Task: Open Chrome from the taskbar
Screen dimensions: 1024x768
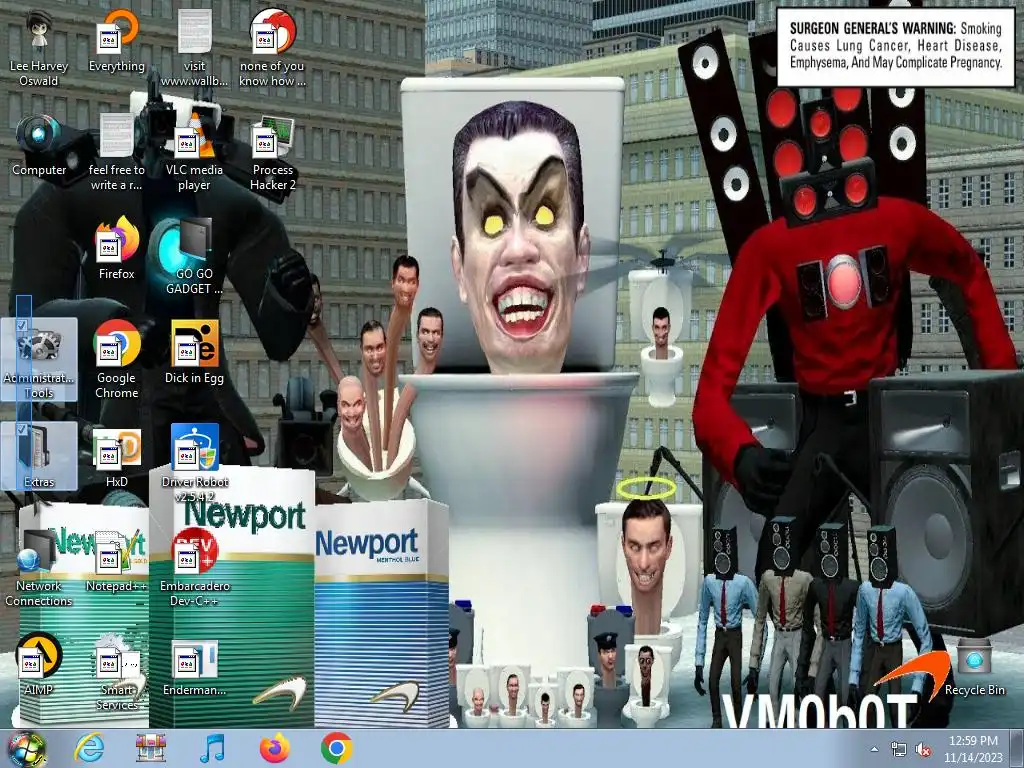Action: [x=336, y=748]
